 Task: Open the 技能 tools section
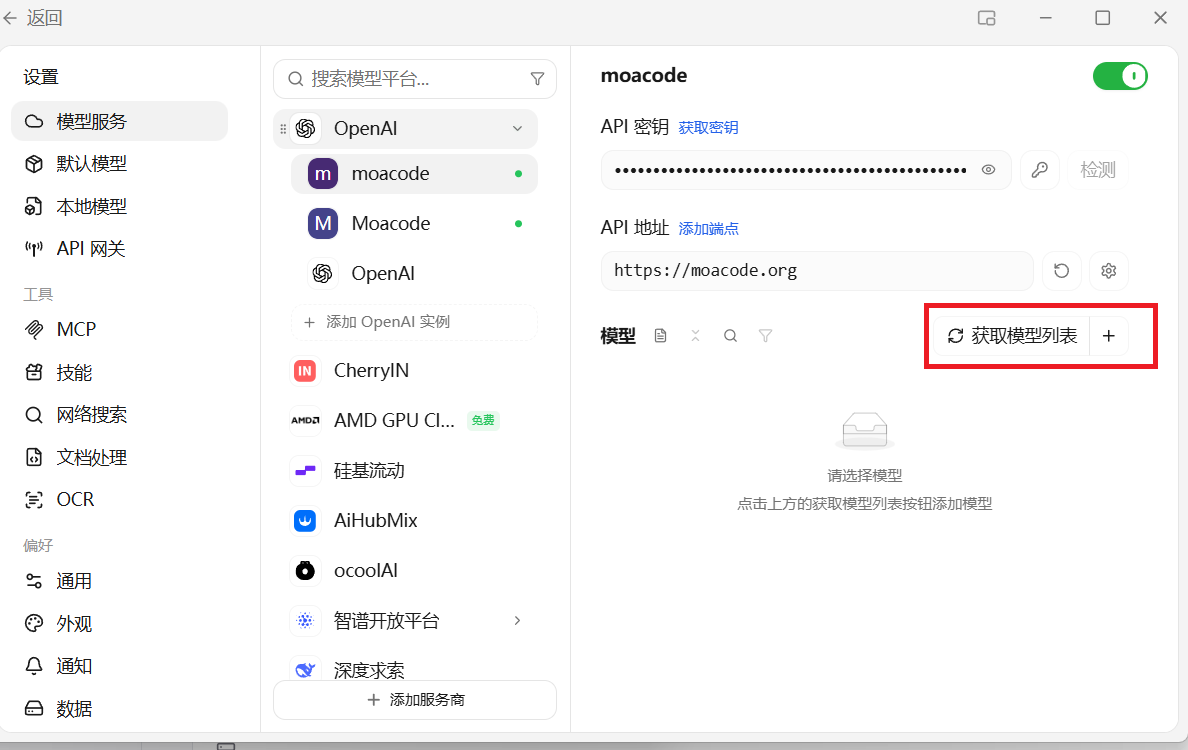pyautogui.click(x=119, y=372)
